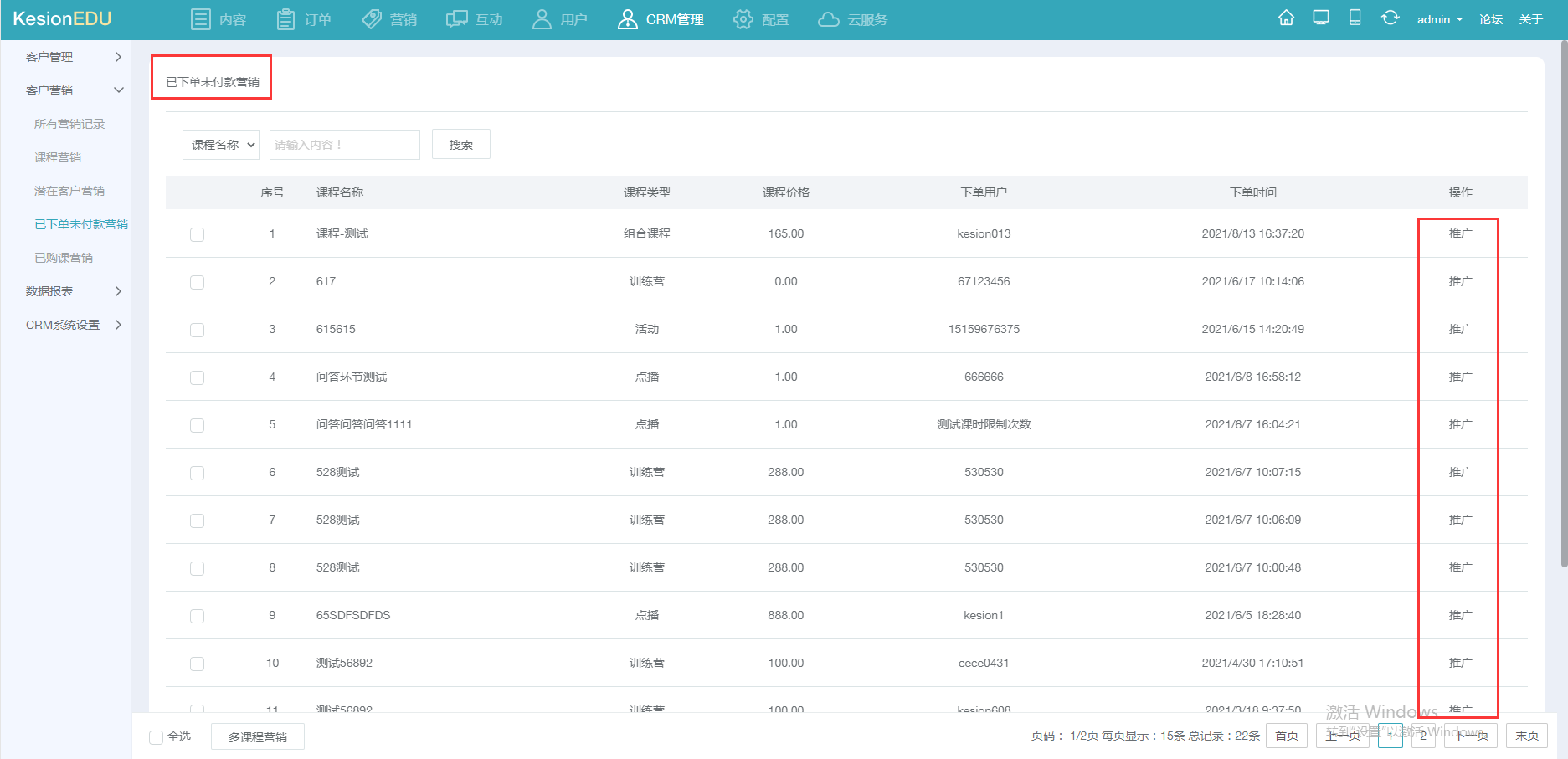
Task: Open 已下单未付款营销 in the sidebar
Action: click(x=81, y=224)
